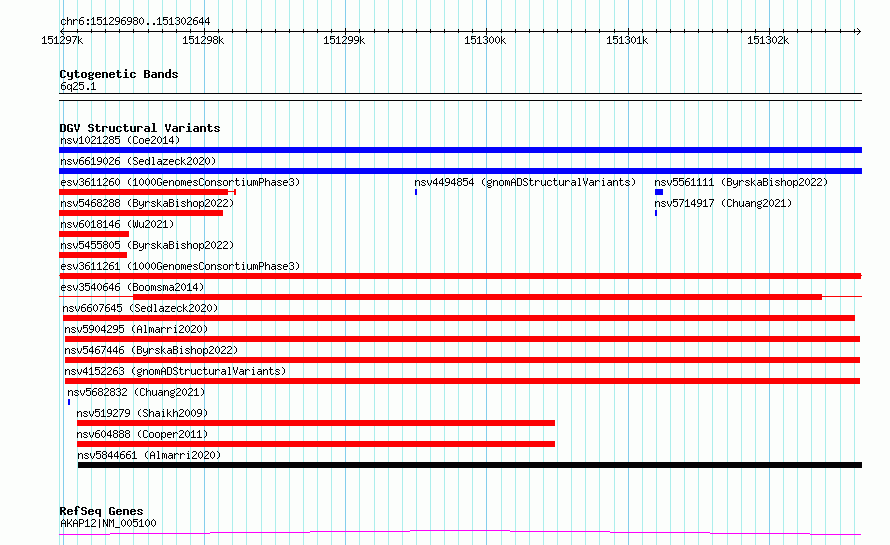890x545 pixels.
Task: Select the red nsv5468288 variant bar
Action: click(x=141, y=213)
